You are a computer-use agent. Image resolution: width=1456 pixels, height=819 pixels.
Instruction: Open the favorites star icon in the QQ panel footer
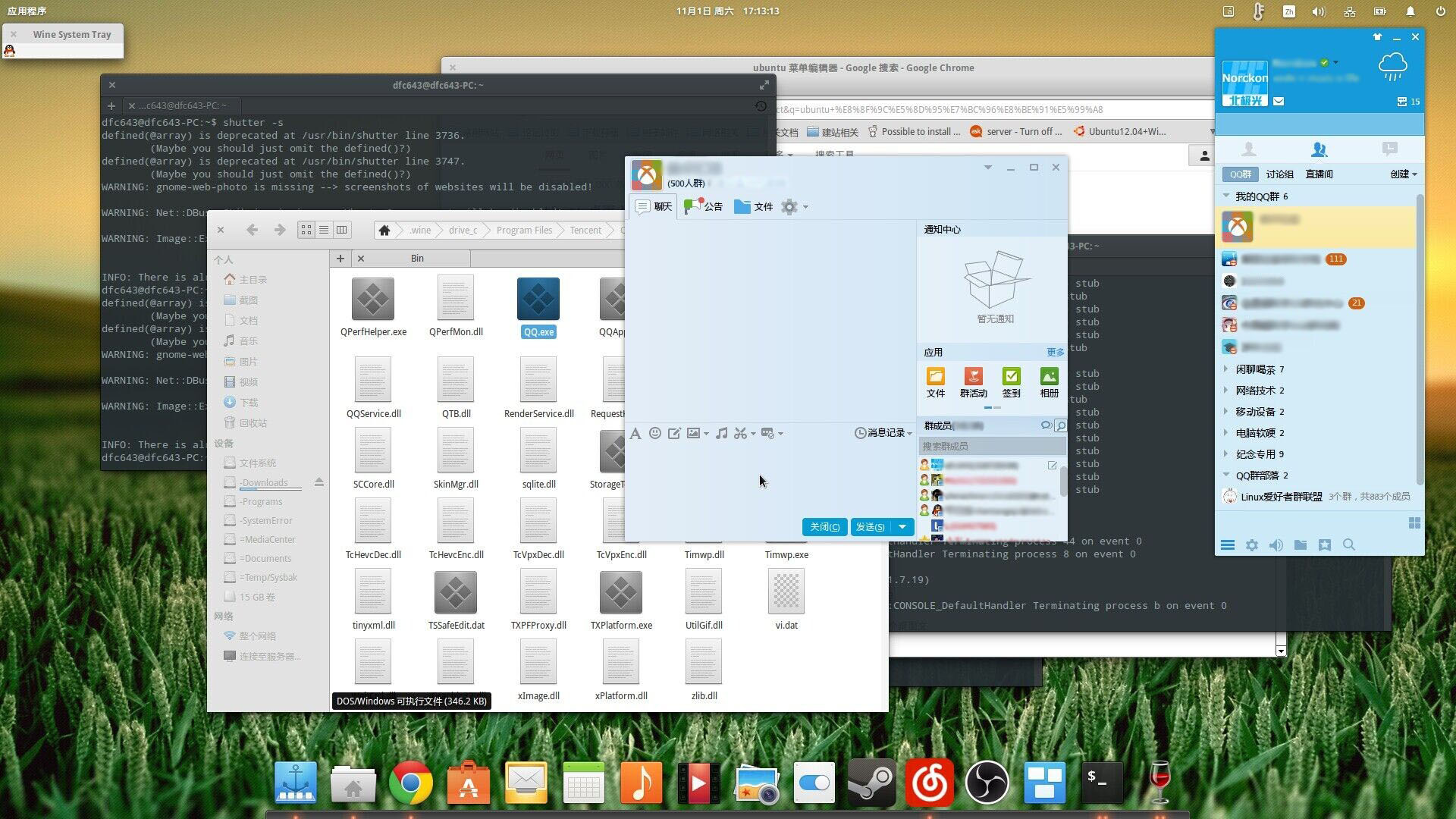click(x=1325, y=545)
